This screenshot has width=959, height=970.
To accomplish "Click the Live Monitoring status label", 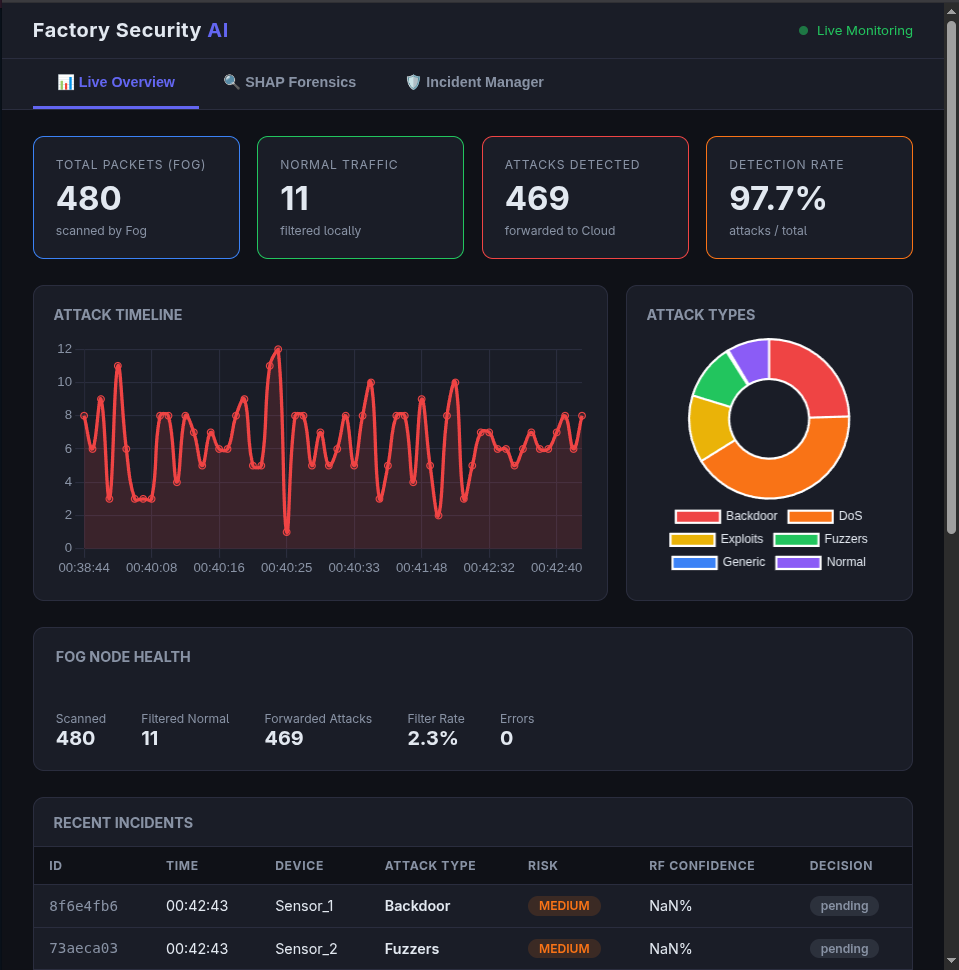I will coord(864,30).
